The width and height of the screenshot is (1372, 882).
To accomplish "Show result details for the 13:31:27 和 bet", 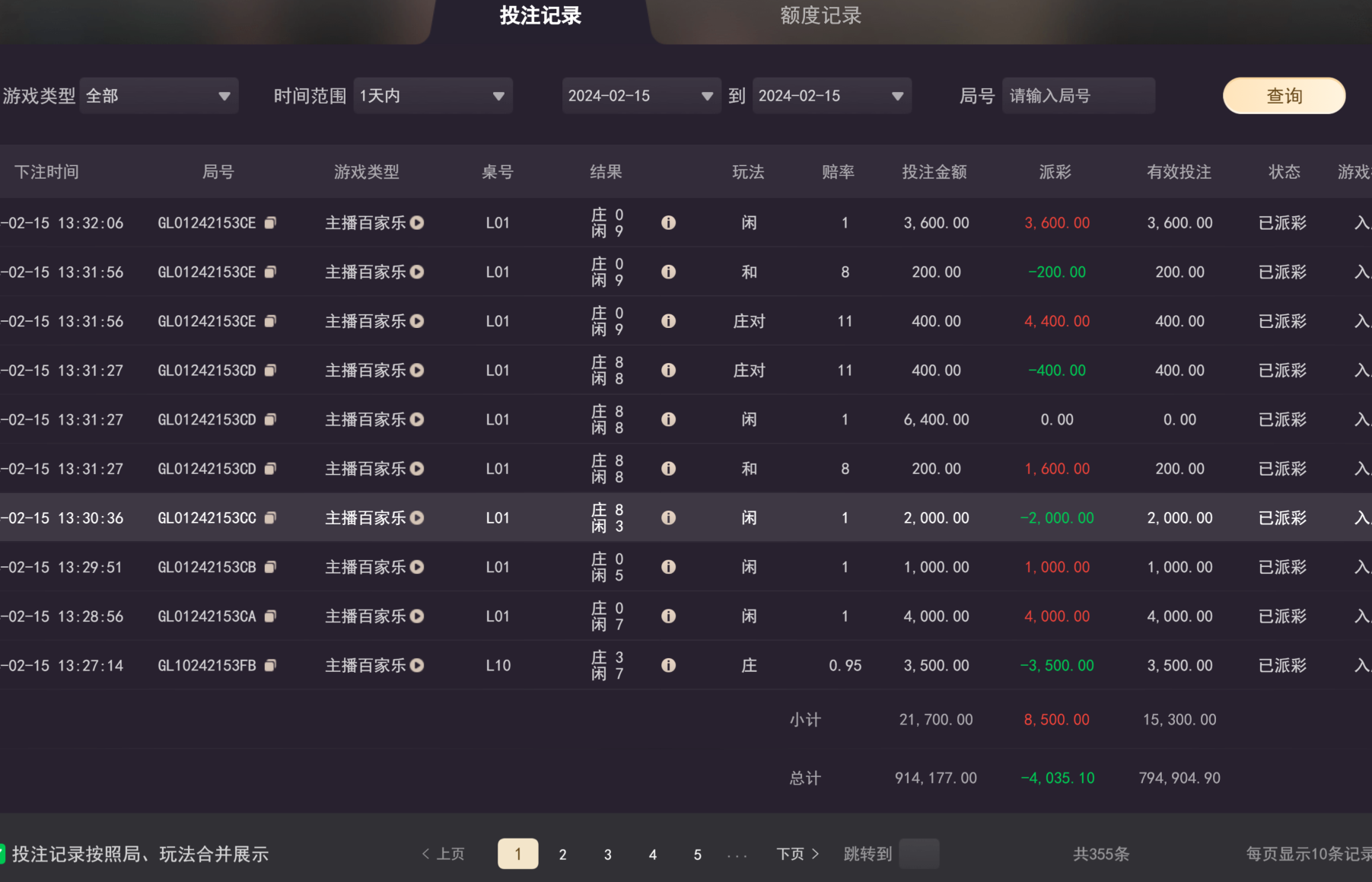I will click(x=669, y=469).
